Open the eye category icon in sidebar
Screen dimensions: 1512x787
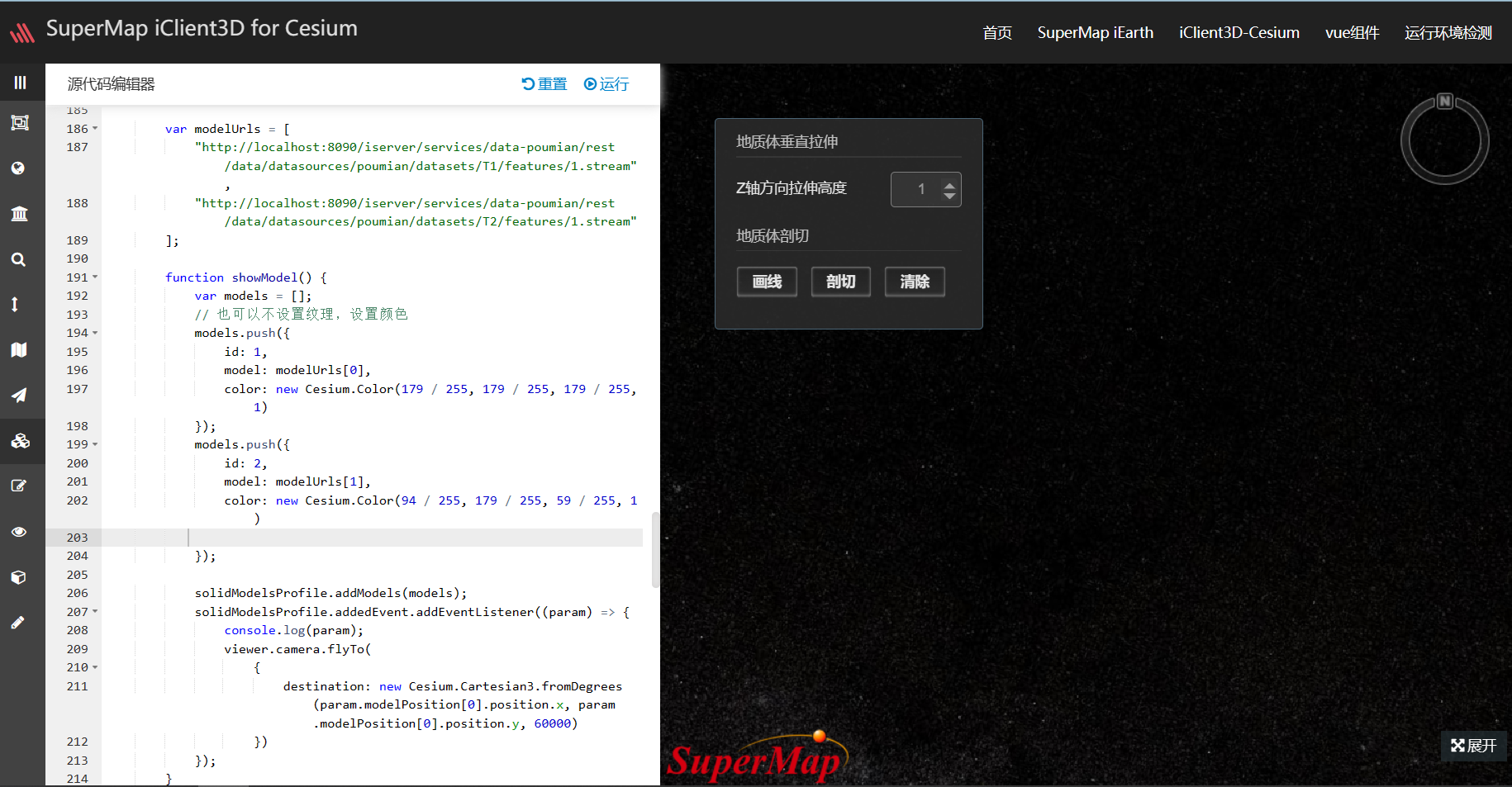[19, 532]
